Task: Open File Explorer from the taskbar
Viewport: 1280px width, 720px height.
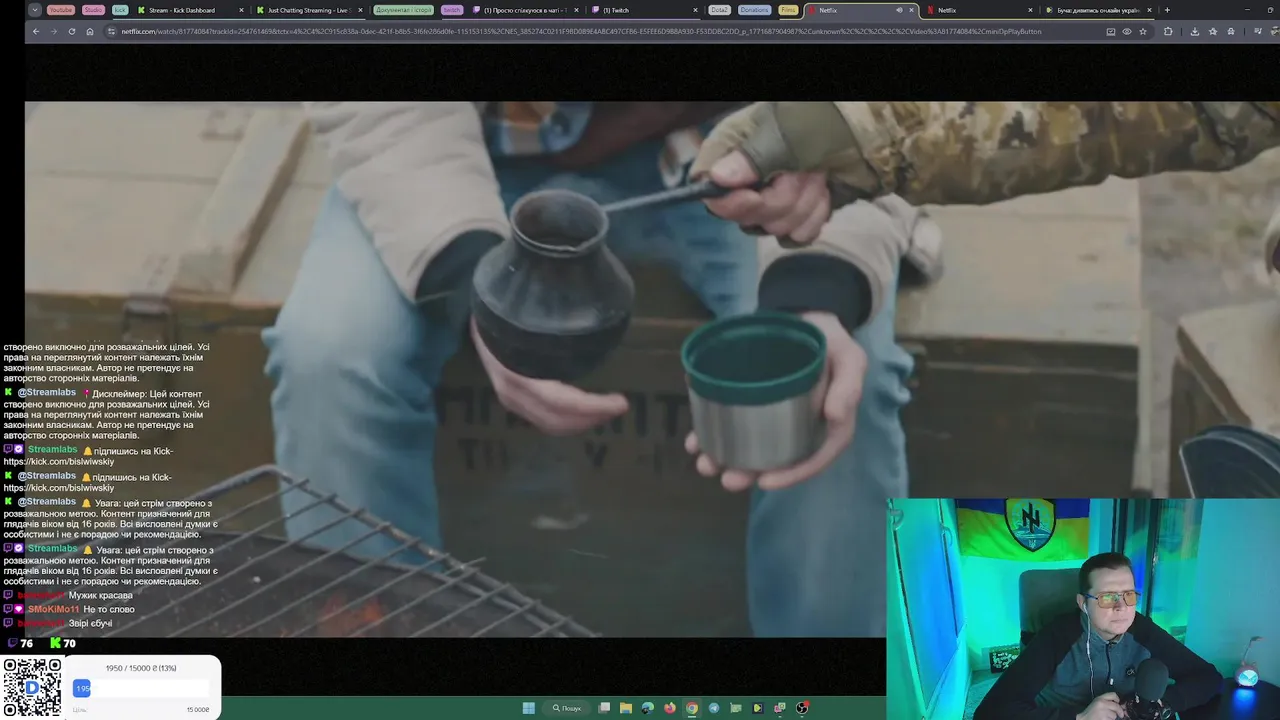Action: (x=626, y=708)
